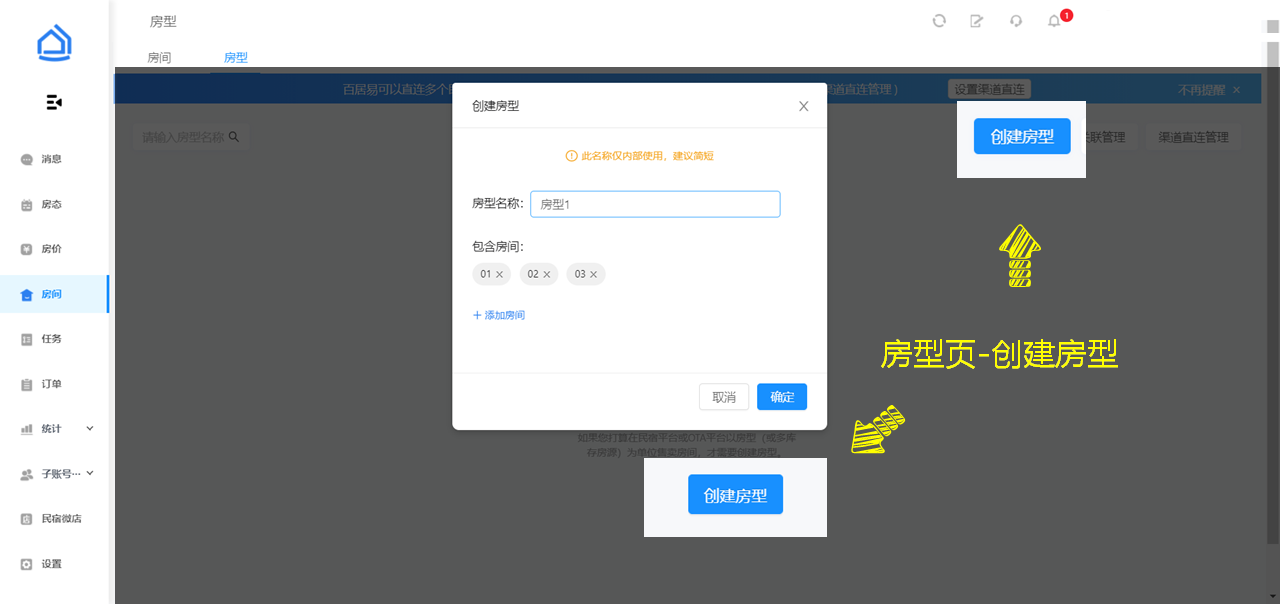Click the 房型名称 input field
This screenshot has width=1280, height=604.
tap(655, 204)
